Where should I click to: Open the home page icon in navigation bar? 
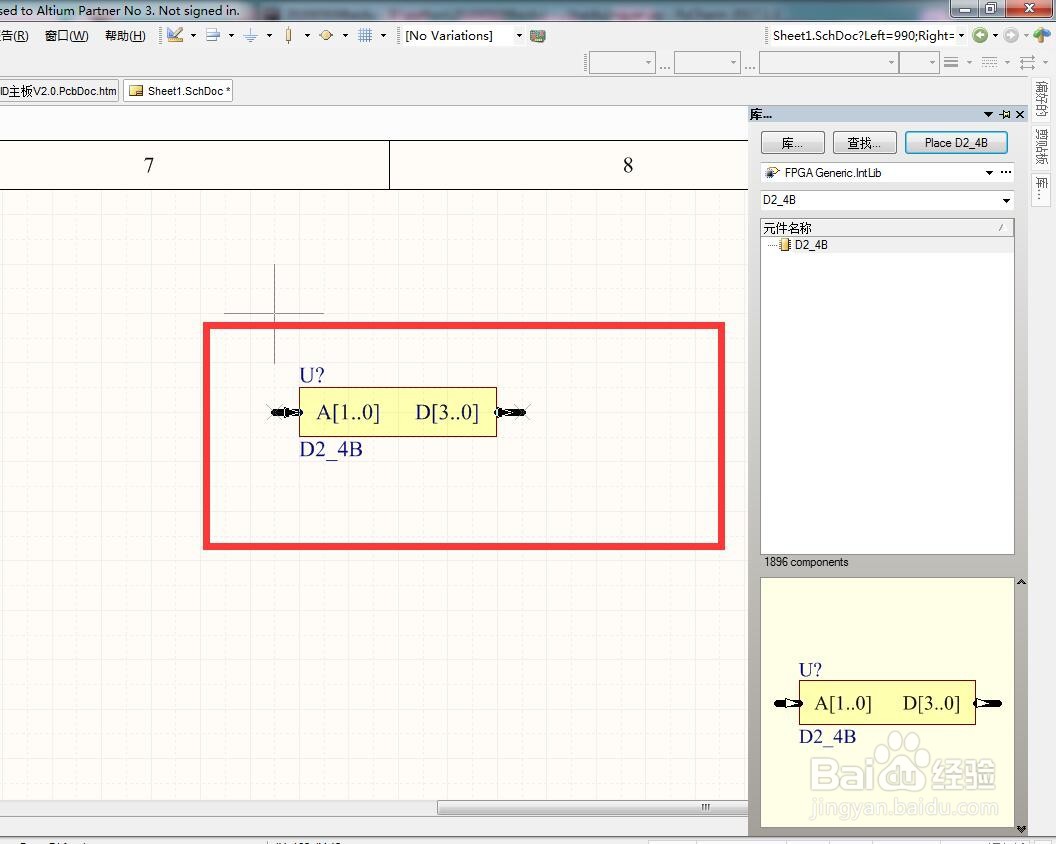pyautogui.click(x=1043, y=35)
